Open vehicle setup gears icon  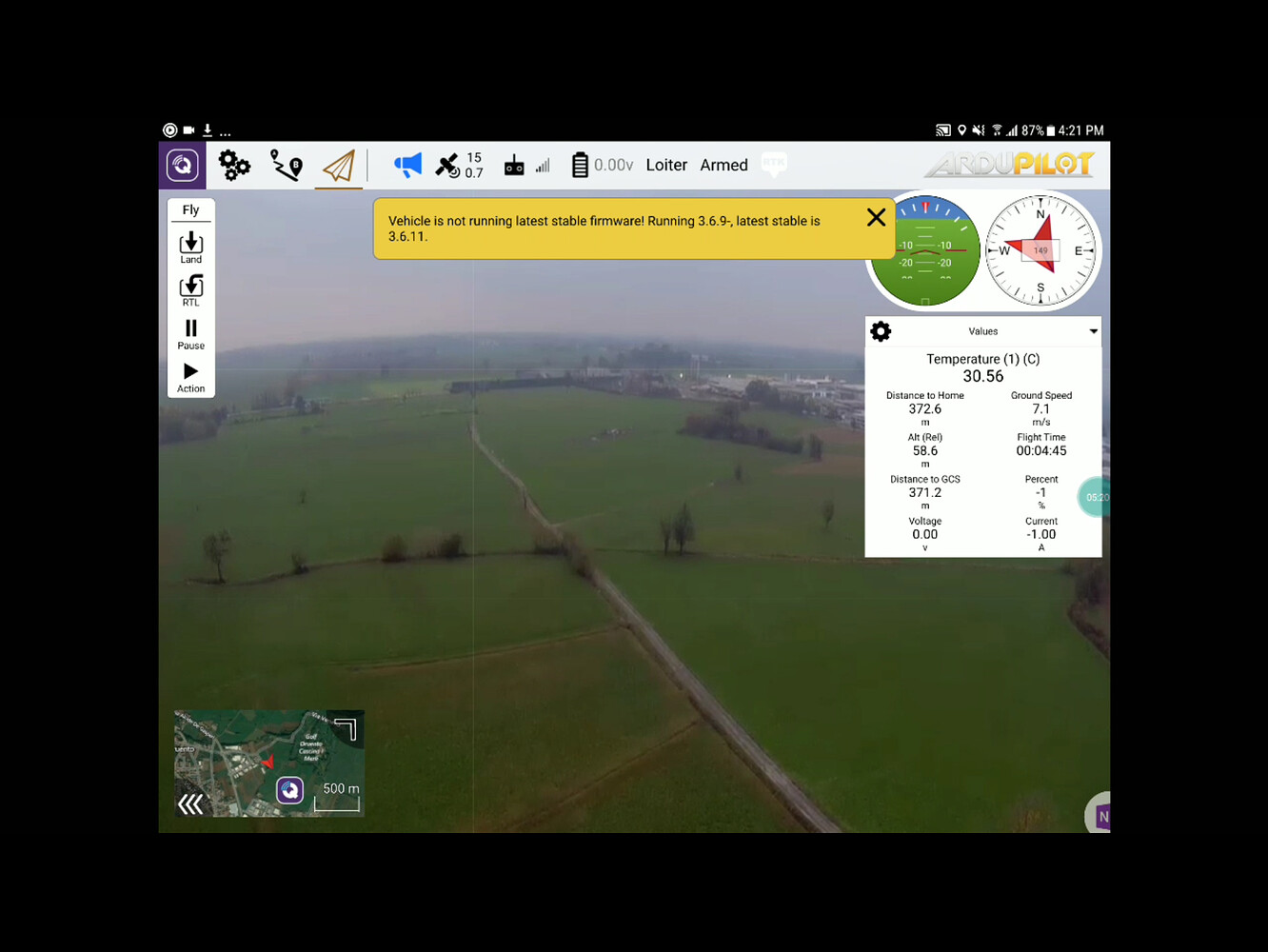(x=234, y=165)
